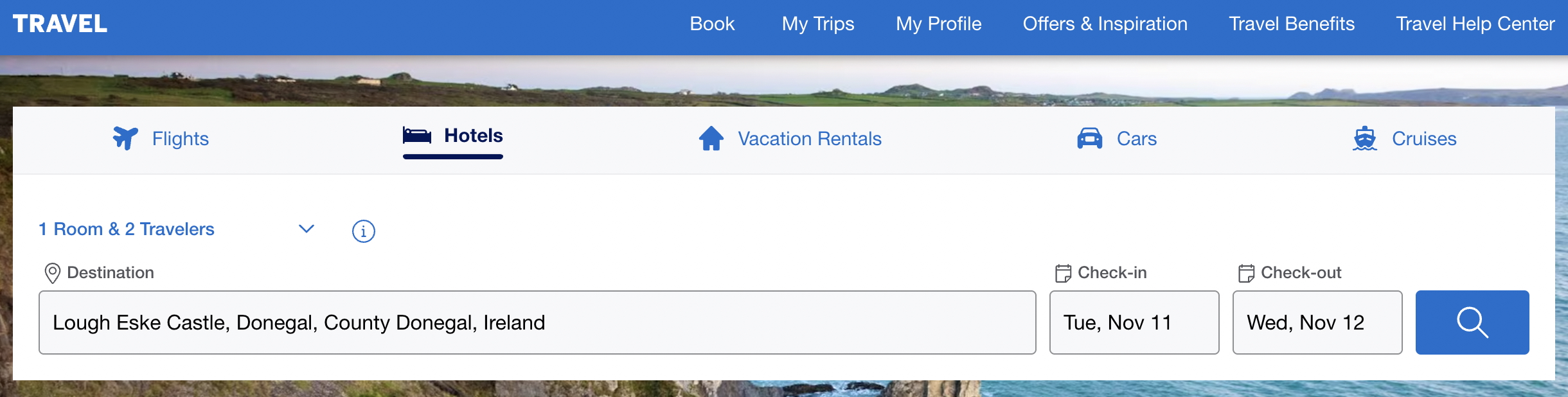Screen dimensions: 1568x397
Task: Expand the Room & Travelers chevron
Action: pos(307,229)
